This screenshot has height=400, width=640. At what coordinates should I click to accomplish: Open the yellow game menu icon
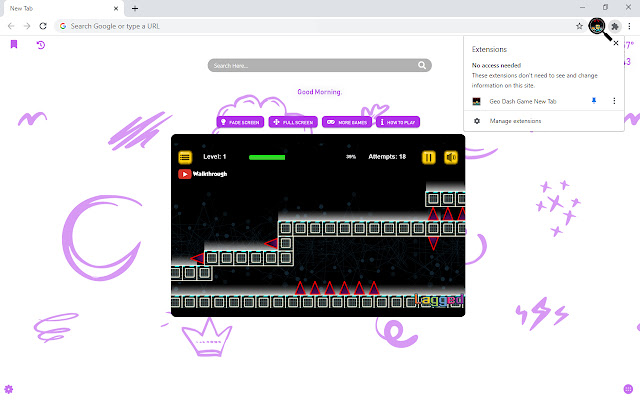(x=185, y=157)
